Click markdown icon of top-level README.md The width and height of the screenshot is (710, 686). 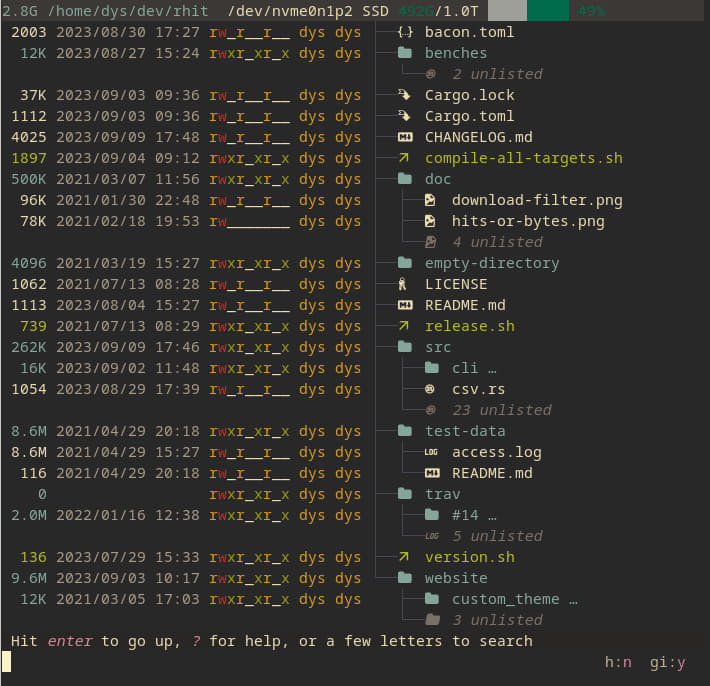405,305
